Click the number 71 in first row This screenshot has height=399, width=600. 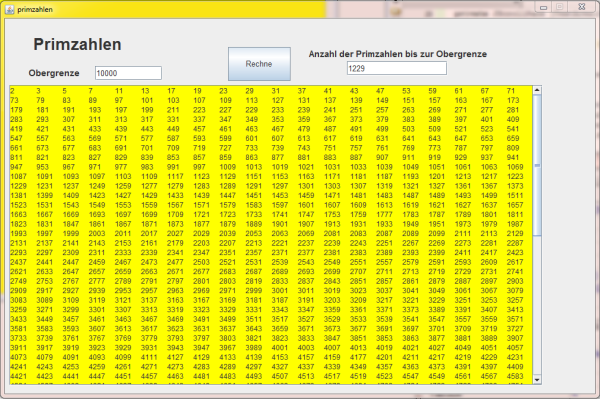click(x=511, y=91)
